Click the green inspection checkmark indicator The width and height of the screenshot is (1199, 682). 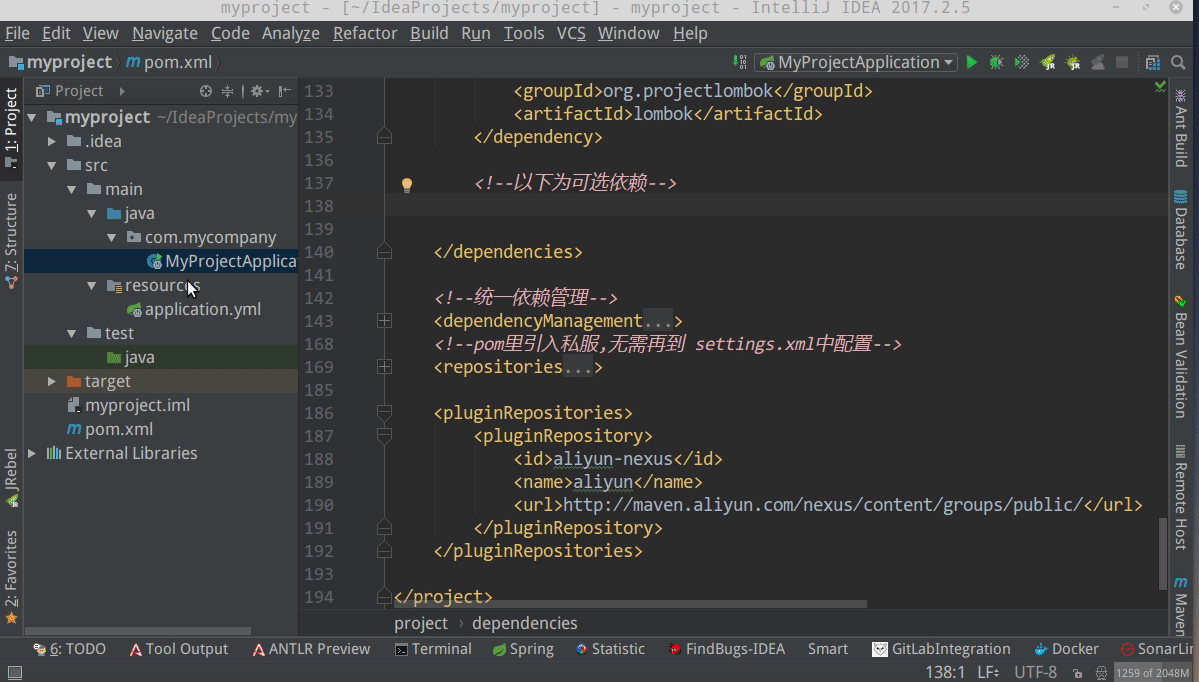pyautogui.click(x=1160, y=87)
